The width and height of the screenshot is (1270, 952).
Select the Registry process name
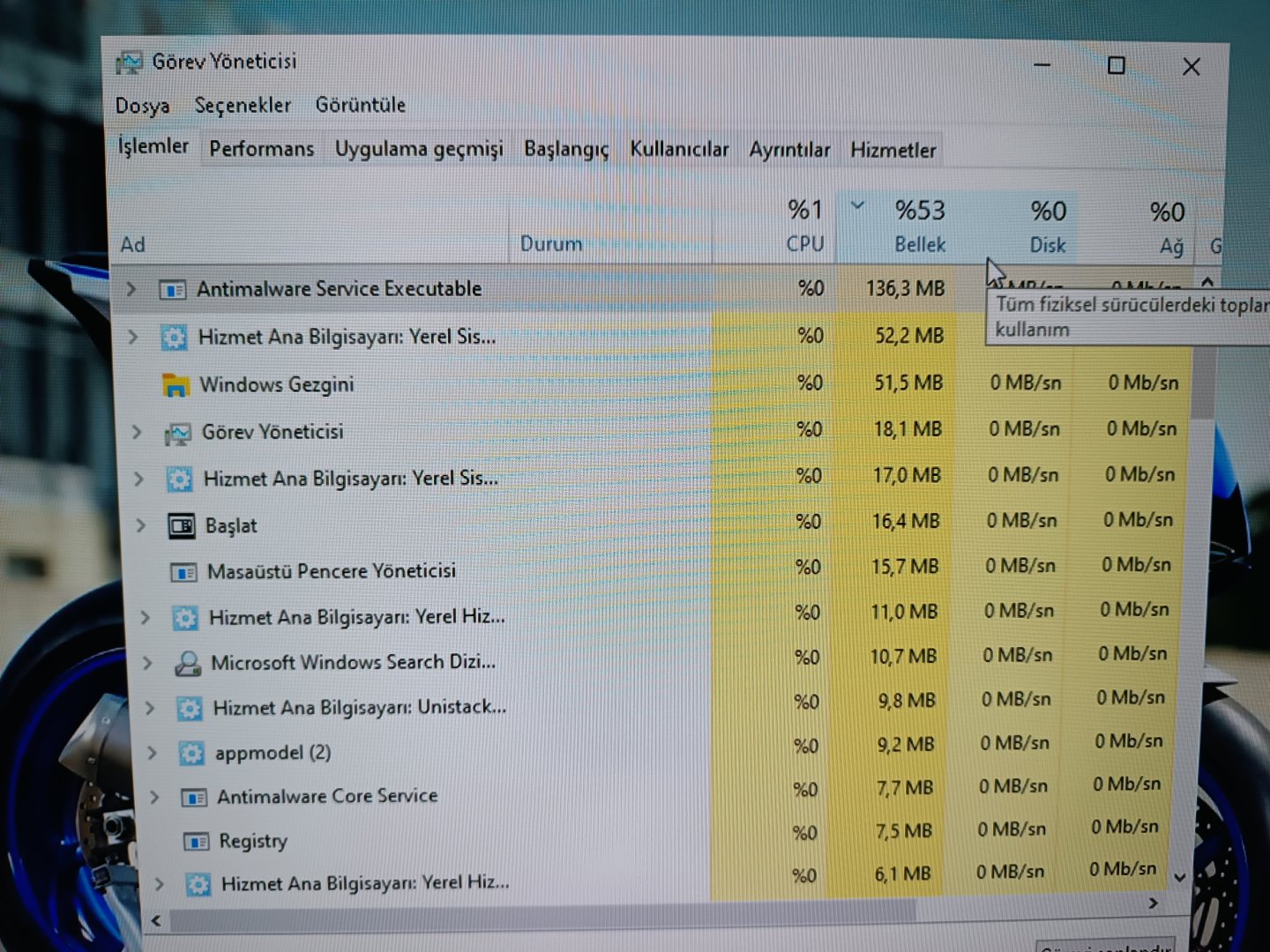pos(253,841)
